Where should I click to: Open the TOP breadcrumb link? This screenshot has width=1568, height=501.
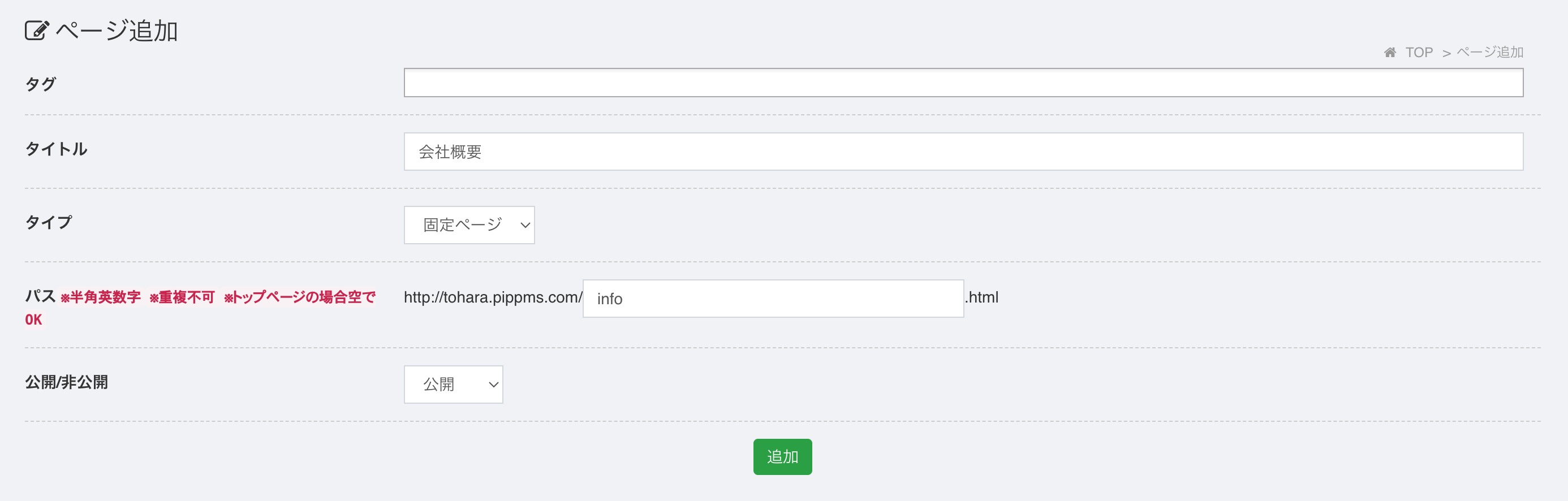(x=1419, y=53)
